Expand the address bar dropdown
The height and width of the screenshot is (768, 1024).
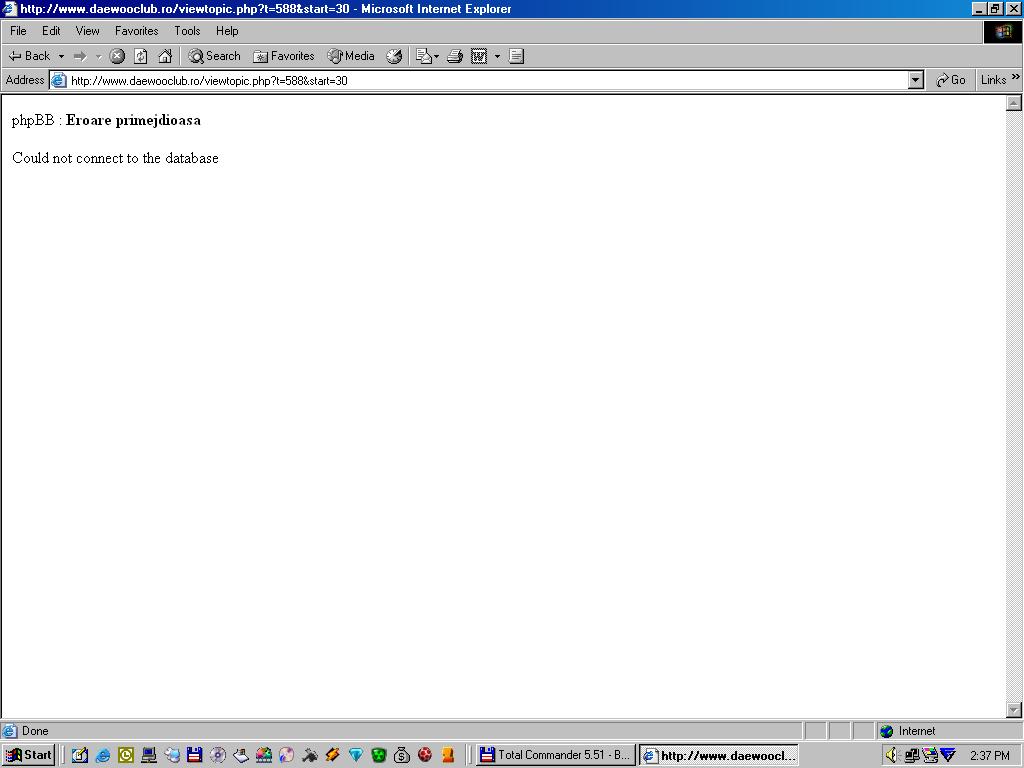click(915, 80)
